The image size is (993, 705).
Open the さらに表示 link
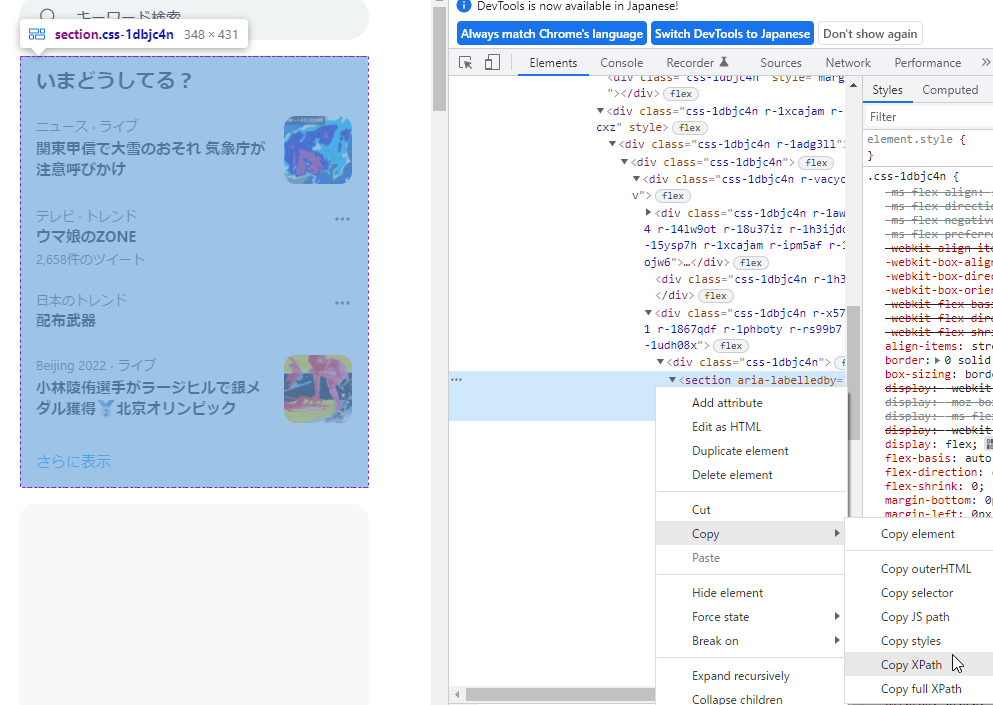(73, 461)
